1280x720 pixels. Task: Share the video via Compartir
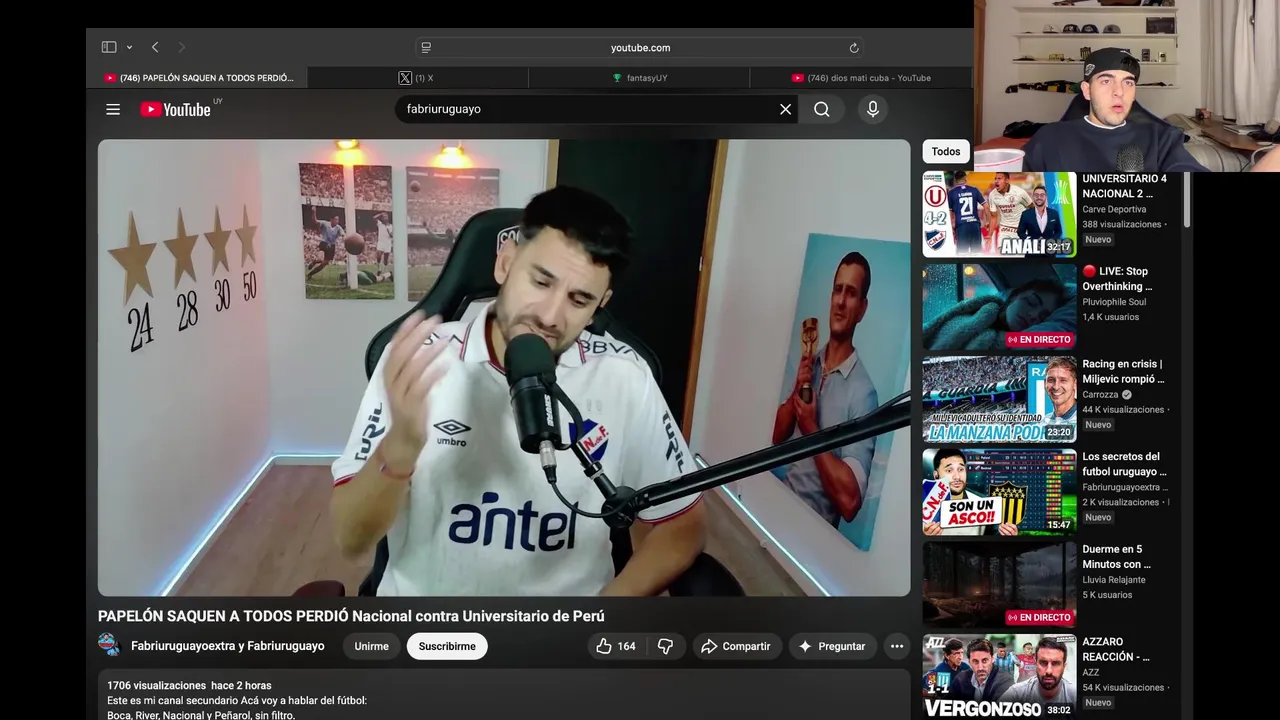(x=735, y=646)
